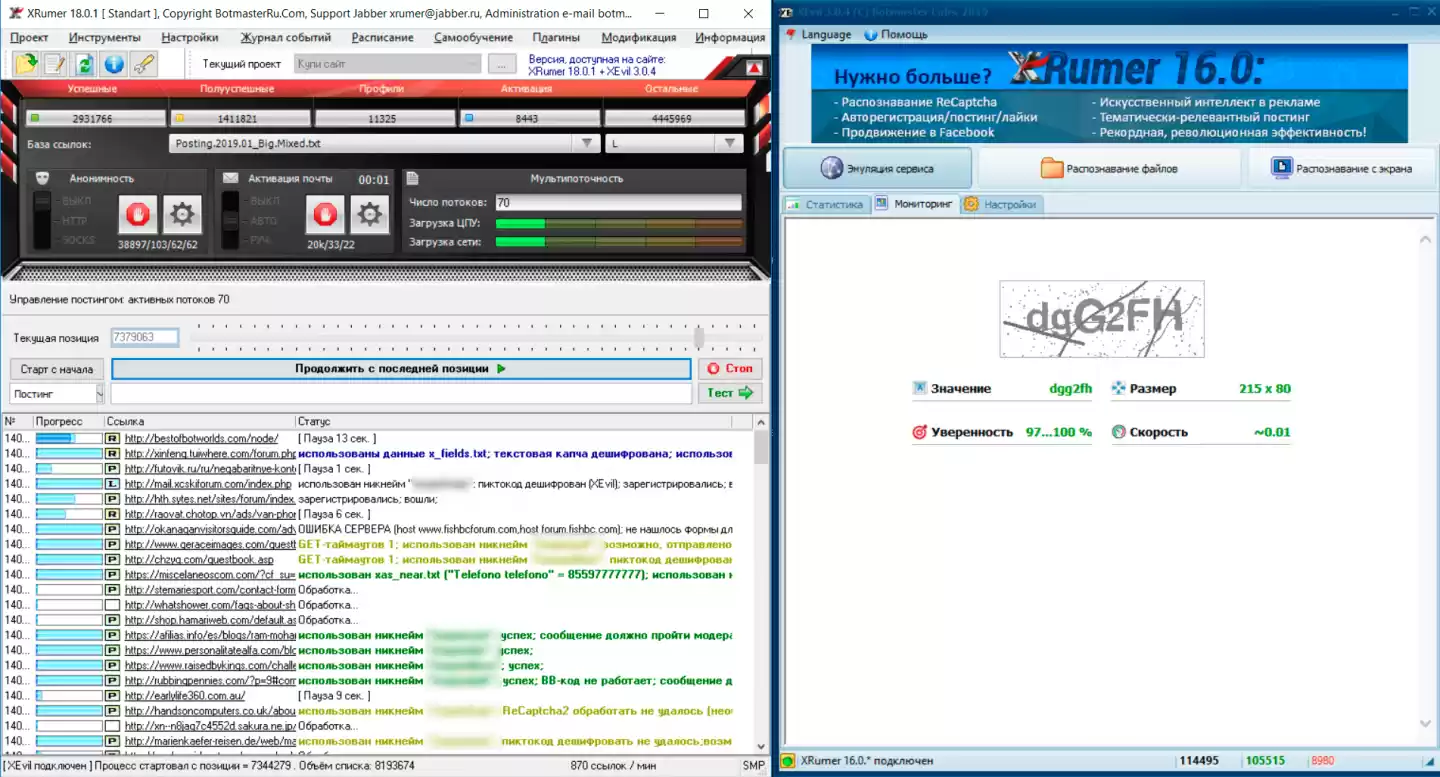Open the blue info toolbar icon
Image resolution: width=1440 pixels, height=777 pixels.
click(x=114, y=64)
